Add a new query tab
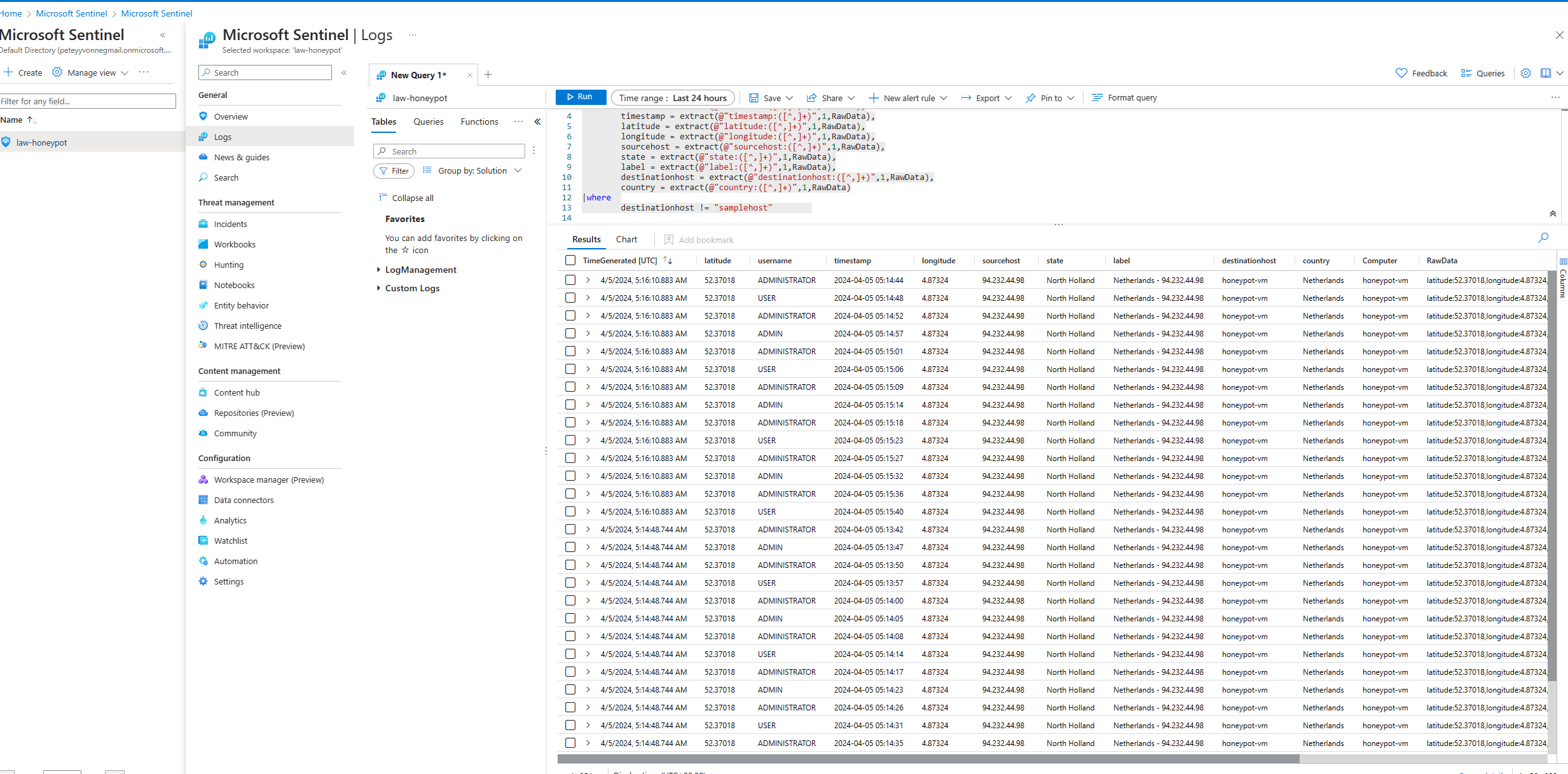 click(x=488, y=74)
